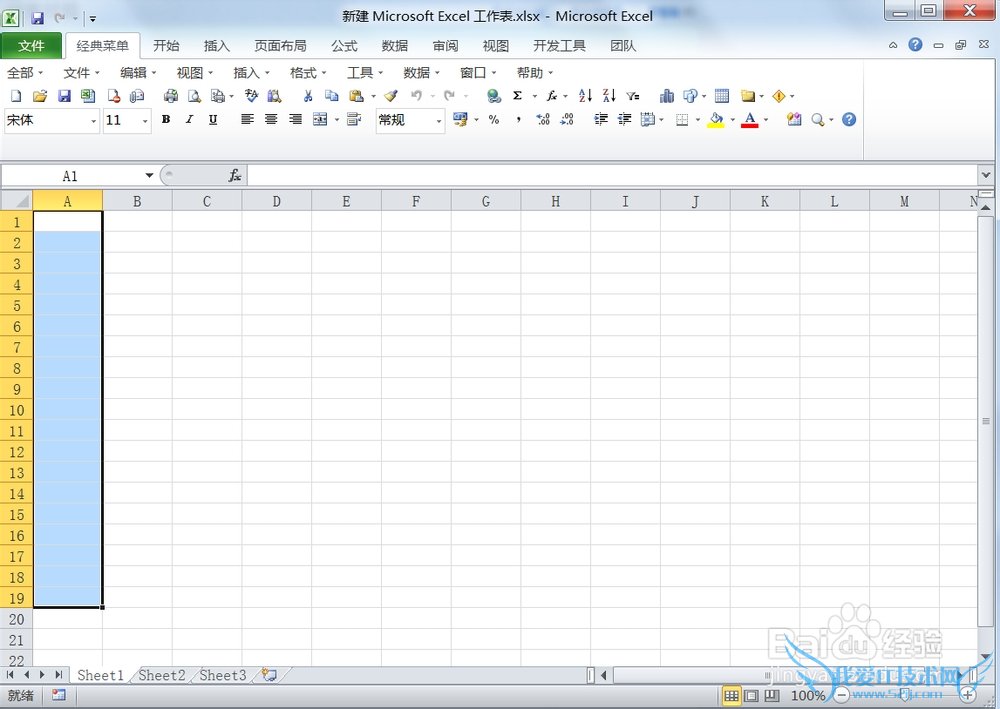Screen dimensions: 1000x709
Task: Toggle Bold formatting
Action: [166, 119]
